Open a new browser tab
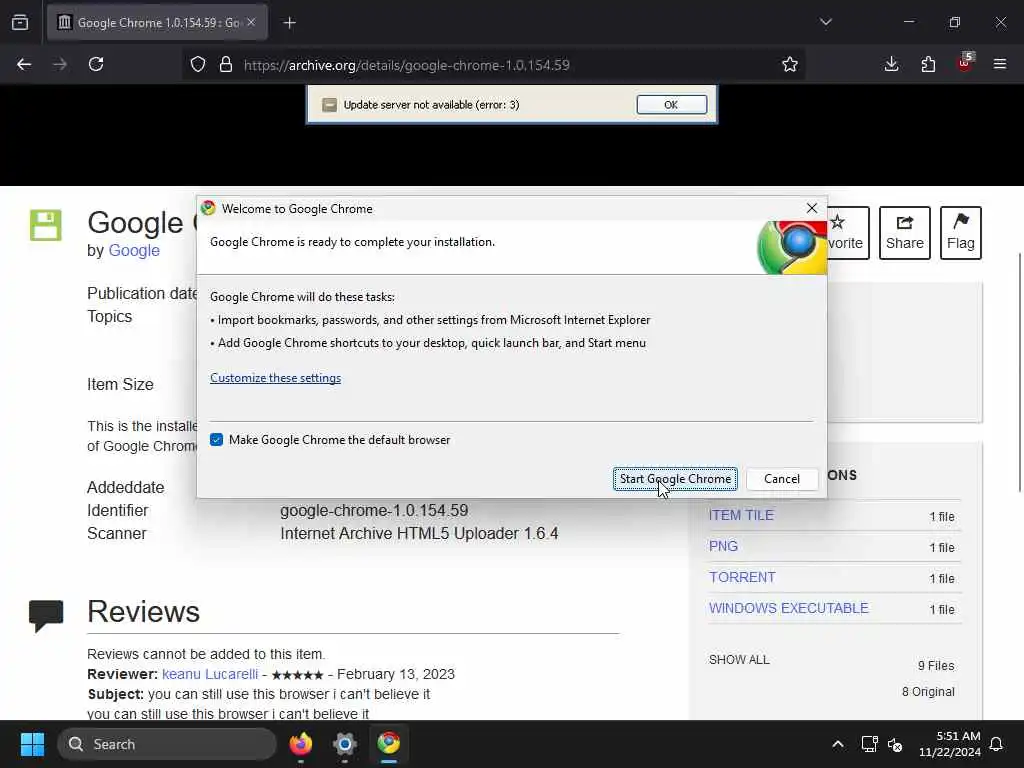The height and width of the screenshot is (768, 1024). [290, 23]
